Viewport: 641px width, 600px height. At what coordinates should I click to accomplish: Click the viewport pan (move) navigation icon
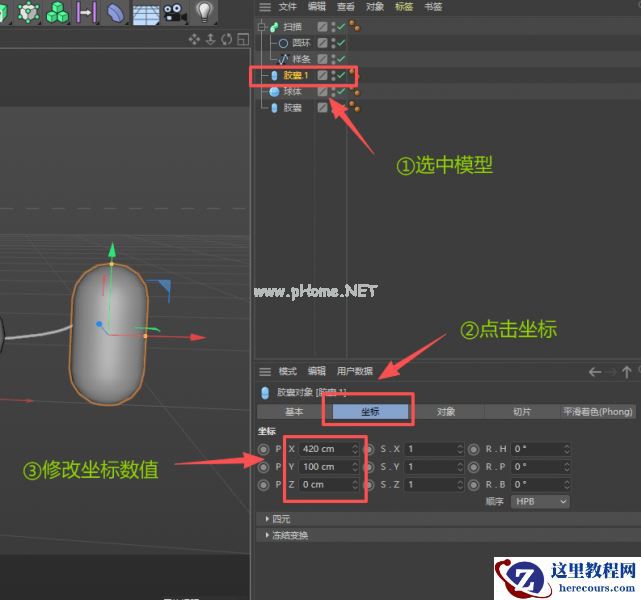(x=194, y=39)
